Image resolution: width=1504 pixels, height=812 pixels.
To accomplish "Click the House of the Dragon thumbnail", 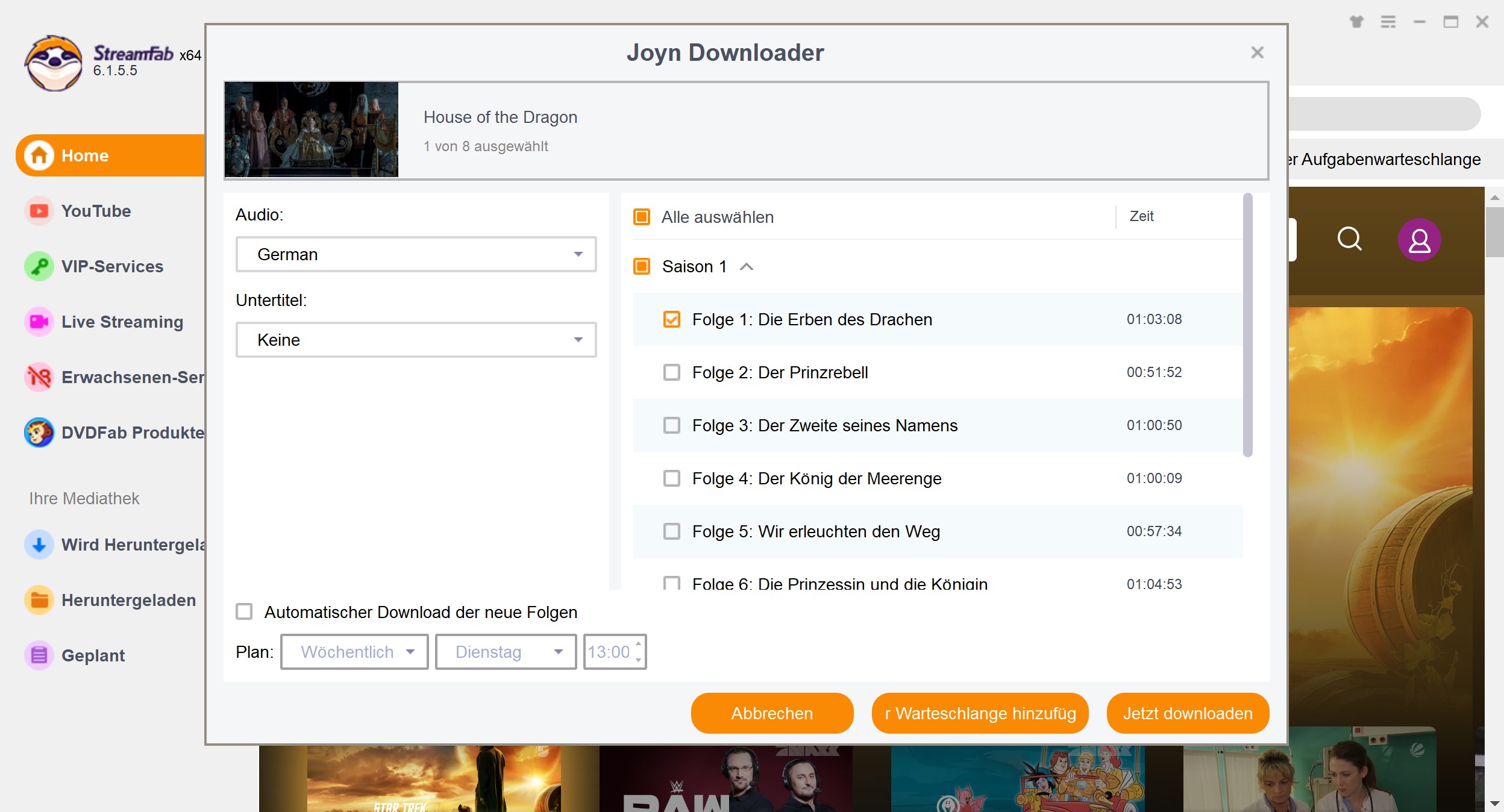I will click(311, 129).
